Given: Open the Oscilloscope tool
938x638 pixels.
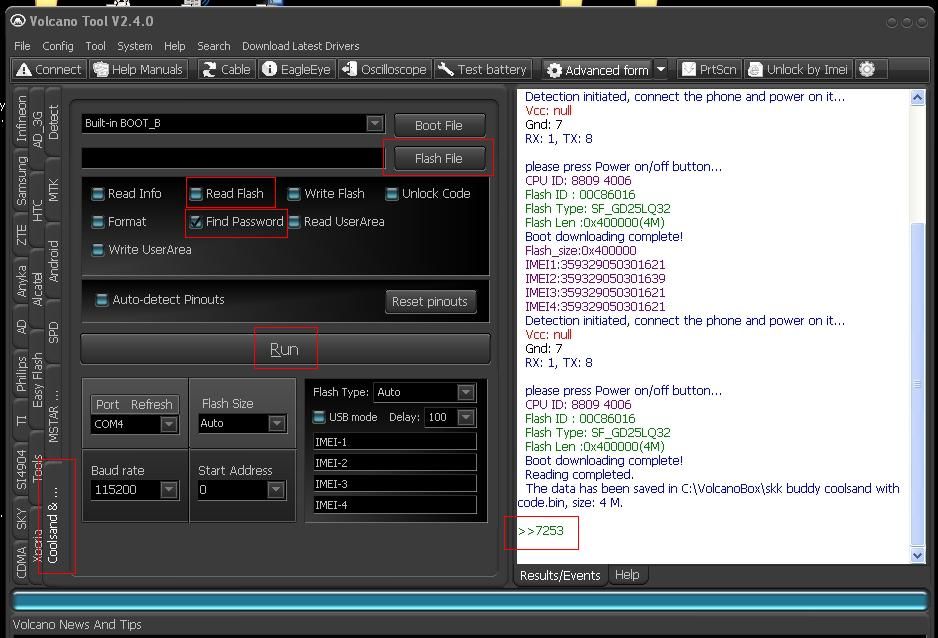Looking at the screenshot, I should pos(384,69).
